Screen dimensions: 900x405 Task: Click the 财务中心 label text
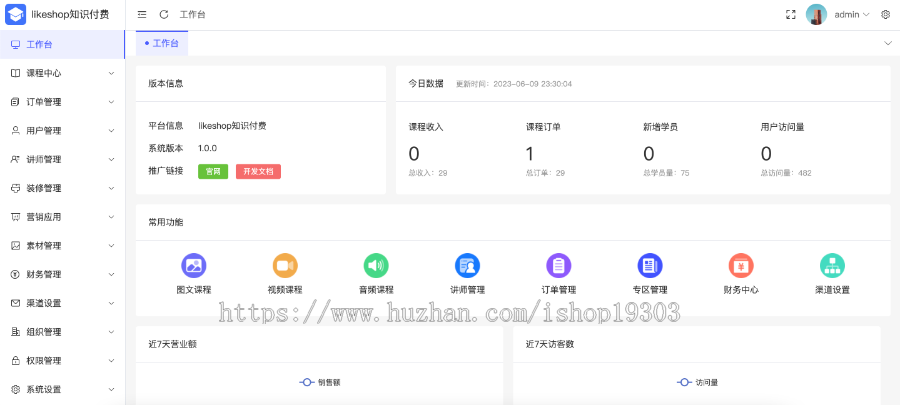(x=741, y=290)
